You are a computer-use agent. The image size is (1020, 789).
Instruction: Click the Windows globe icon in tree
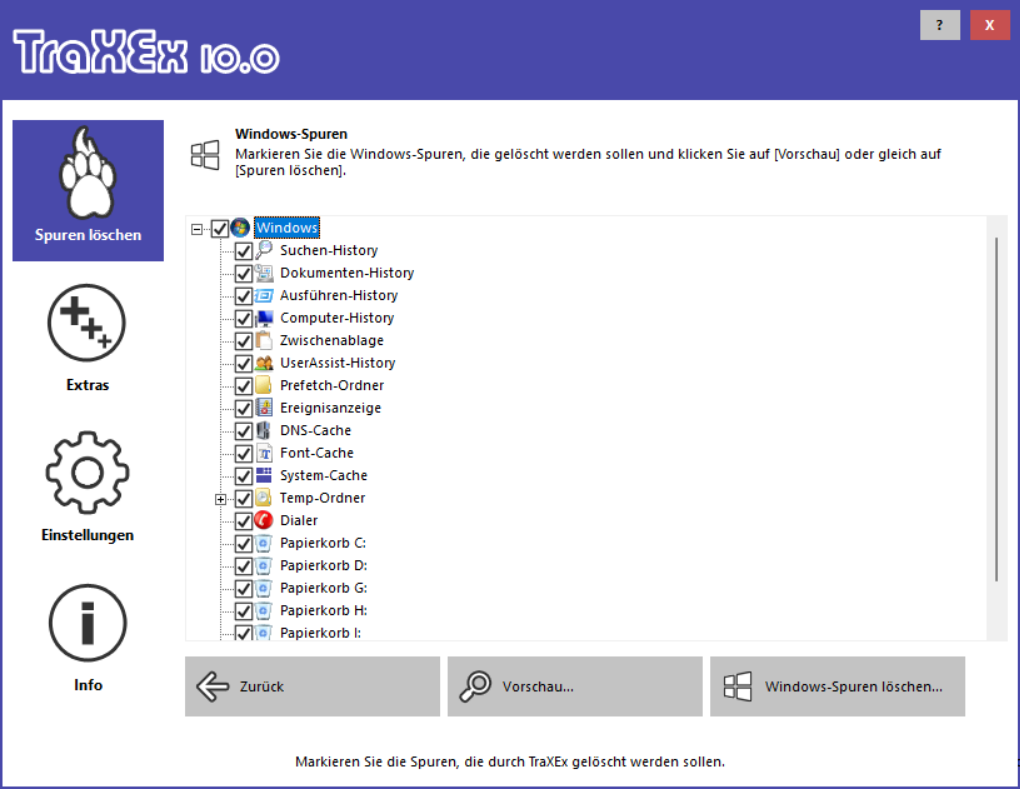(x=240, y=228)
